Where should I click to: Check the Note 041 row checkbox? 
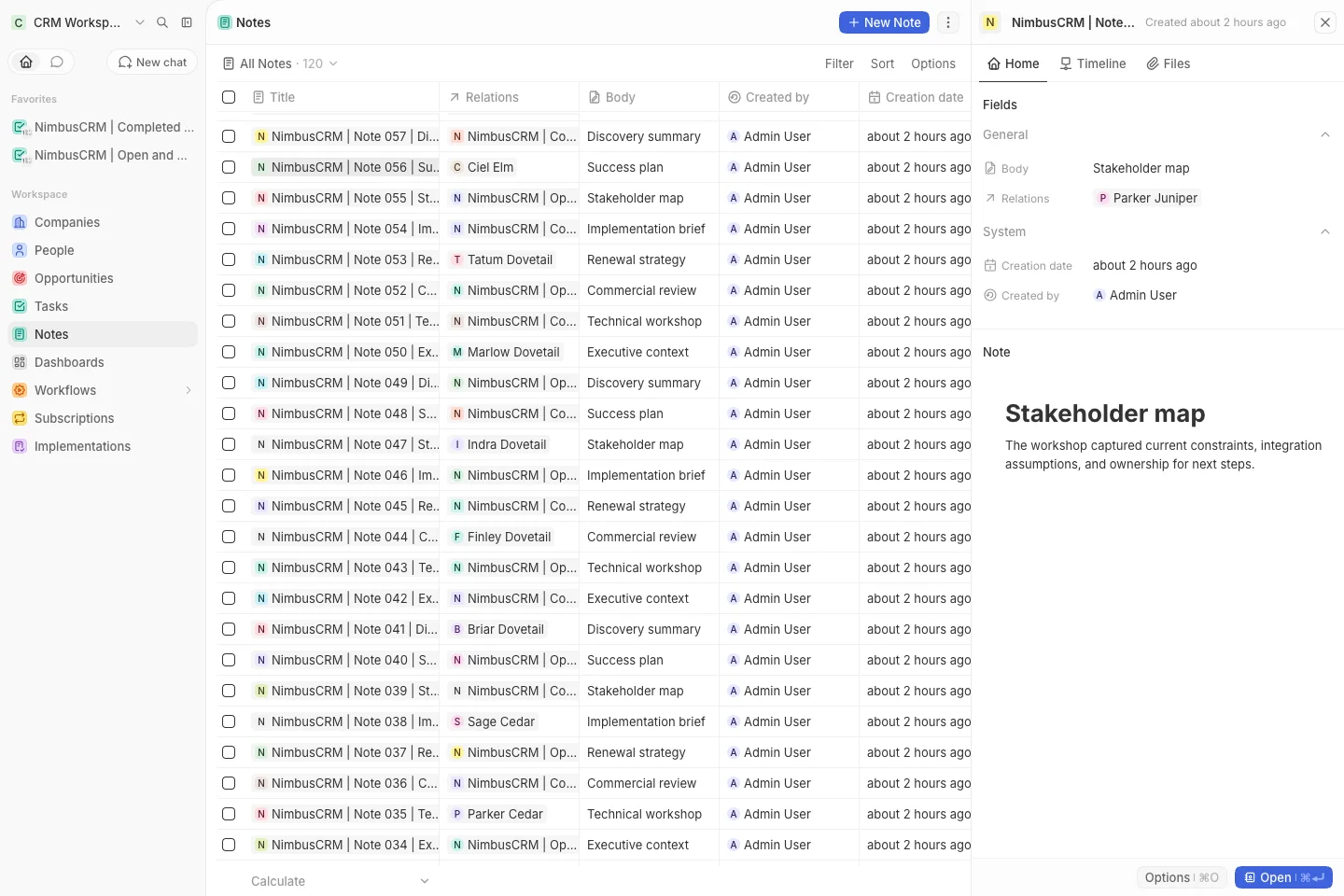[229, 629]
